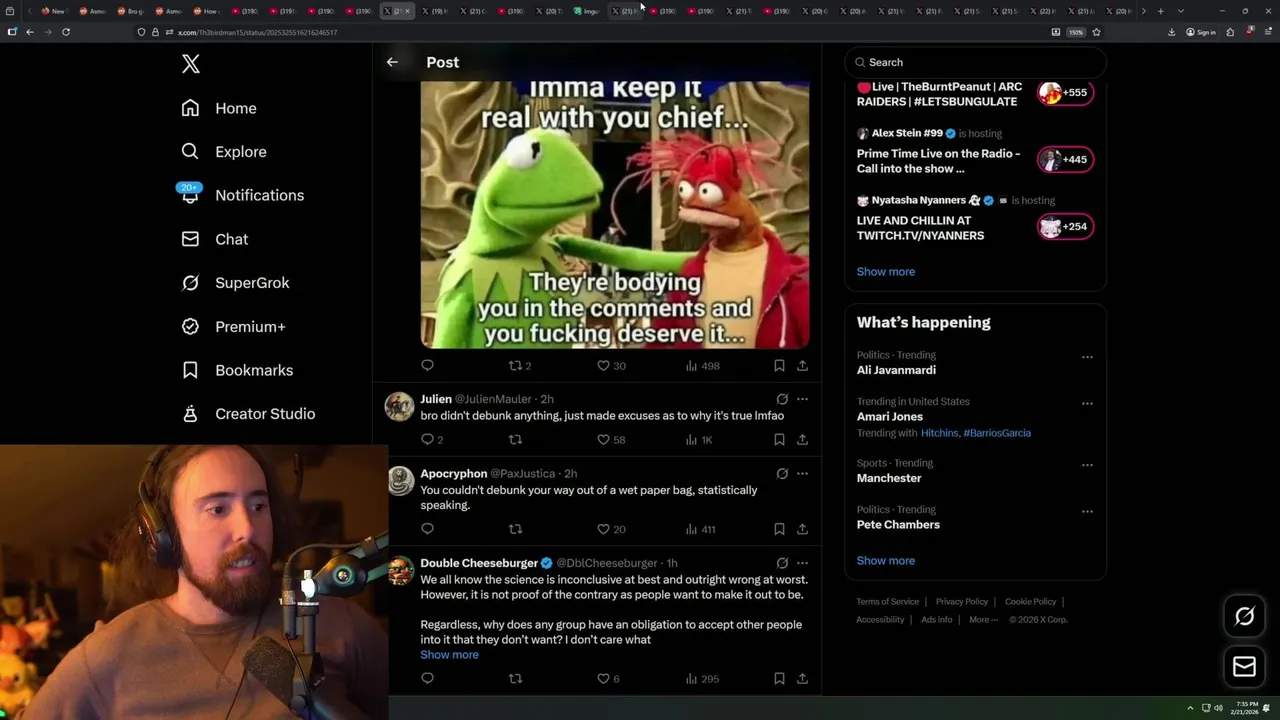This screenshot has height=720, width=1280.
Task: Bookmark Apocryphon's comment
Action: [779, 529]
